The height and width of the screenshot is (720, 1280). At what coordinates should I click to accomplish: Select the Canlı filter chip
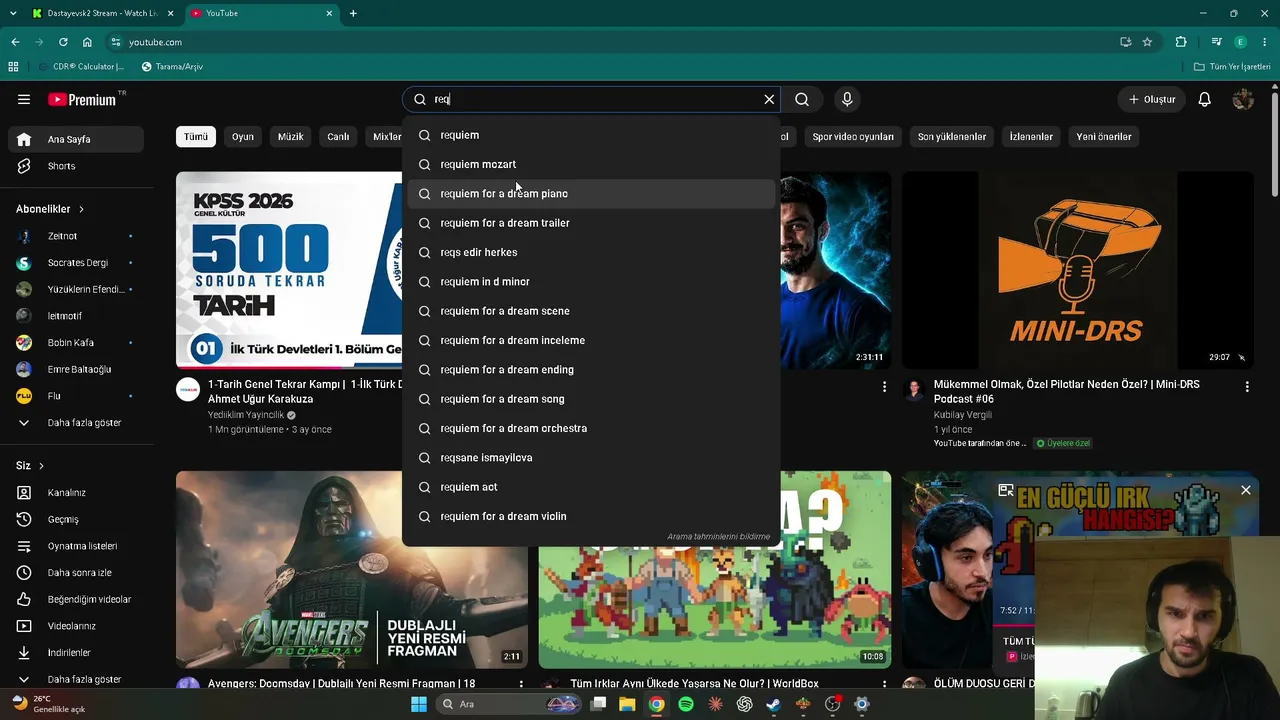(339, 137)
